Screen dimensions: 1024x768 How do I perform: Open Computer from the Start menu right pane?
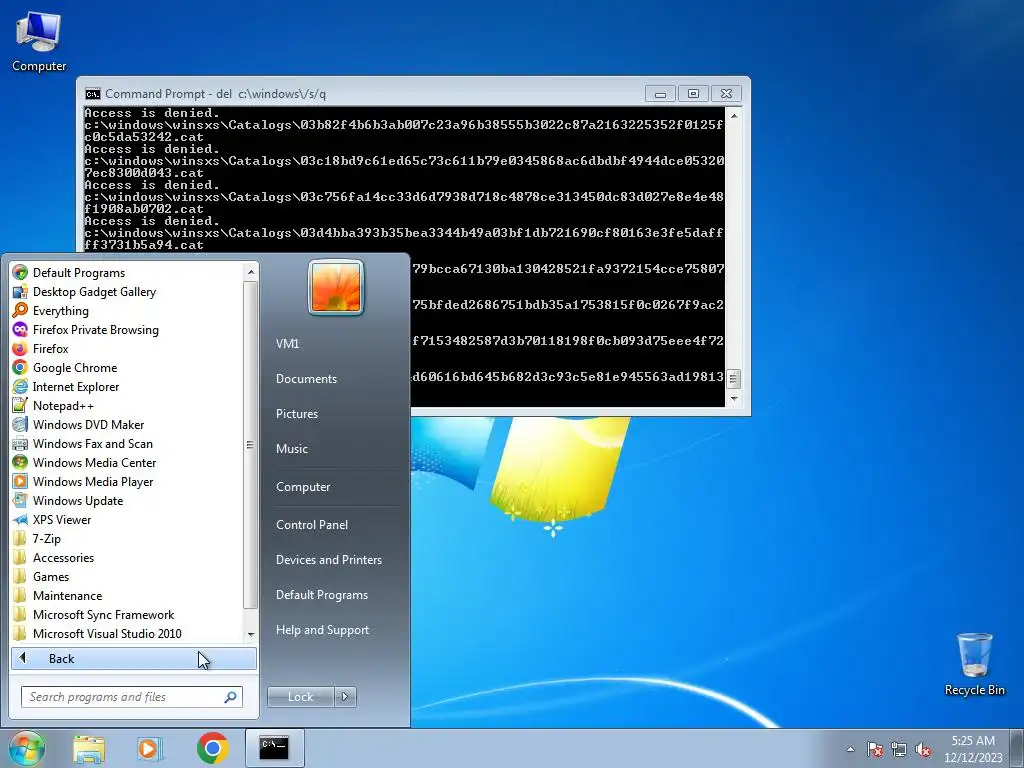tap(303, 487)
